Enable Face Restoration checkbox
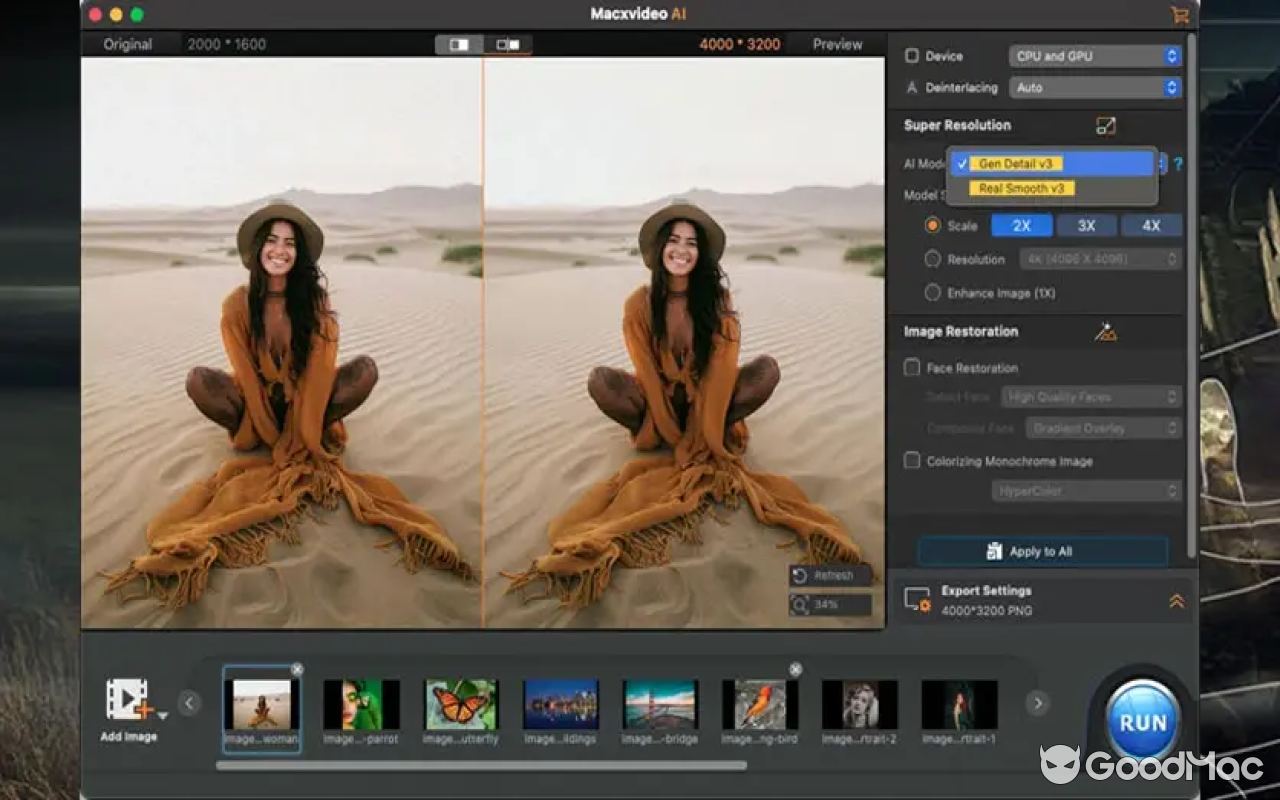 coord(912,368)
